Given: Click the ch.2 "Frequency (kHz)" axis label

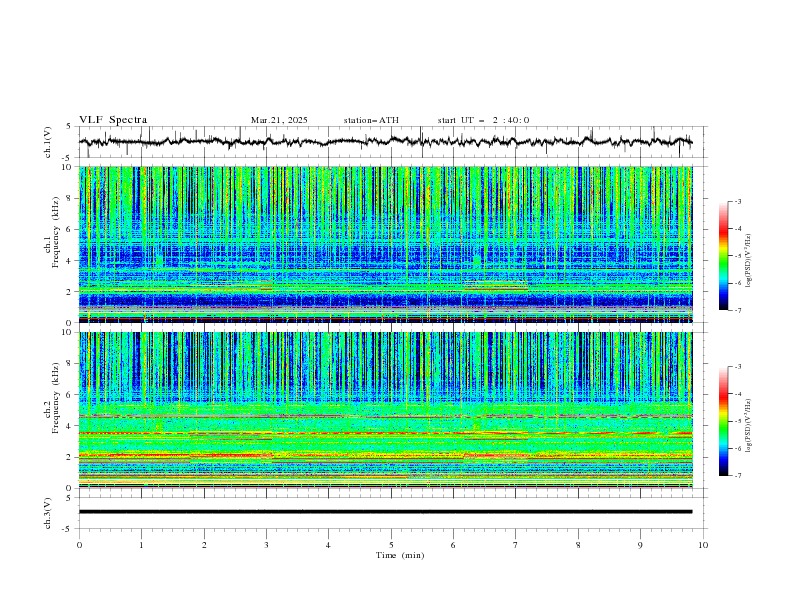Looking at the screenshot, I should tap(56, 398).
